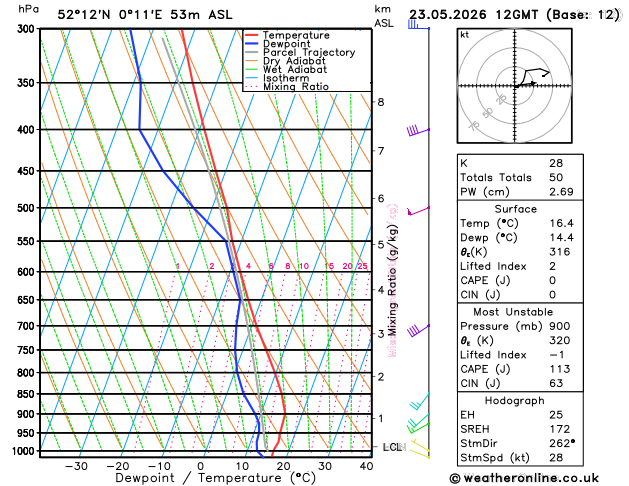Select the 'Dry Adiabat' legend label
Image resolution: width=629 pixels, height=486 pixels.
[x=294, y=61]
